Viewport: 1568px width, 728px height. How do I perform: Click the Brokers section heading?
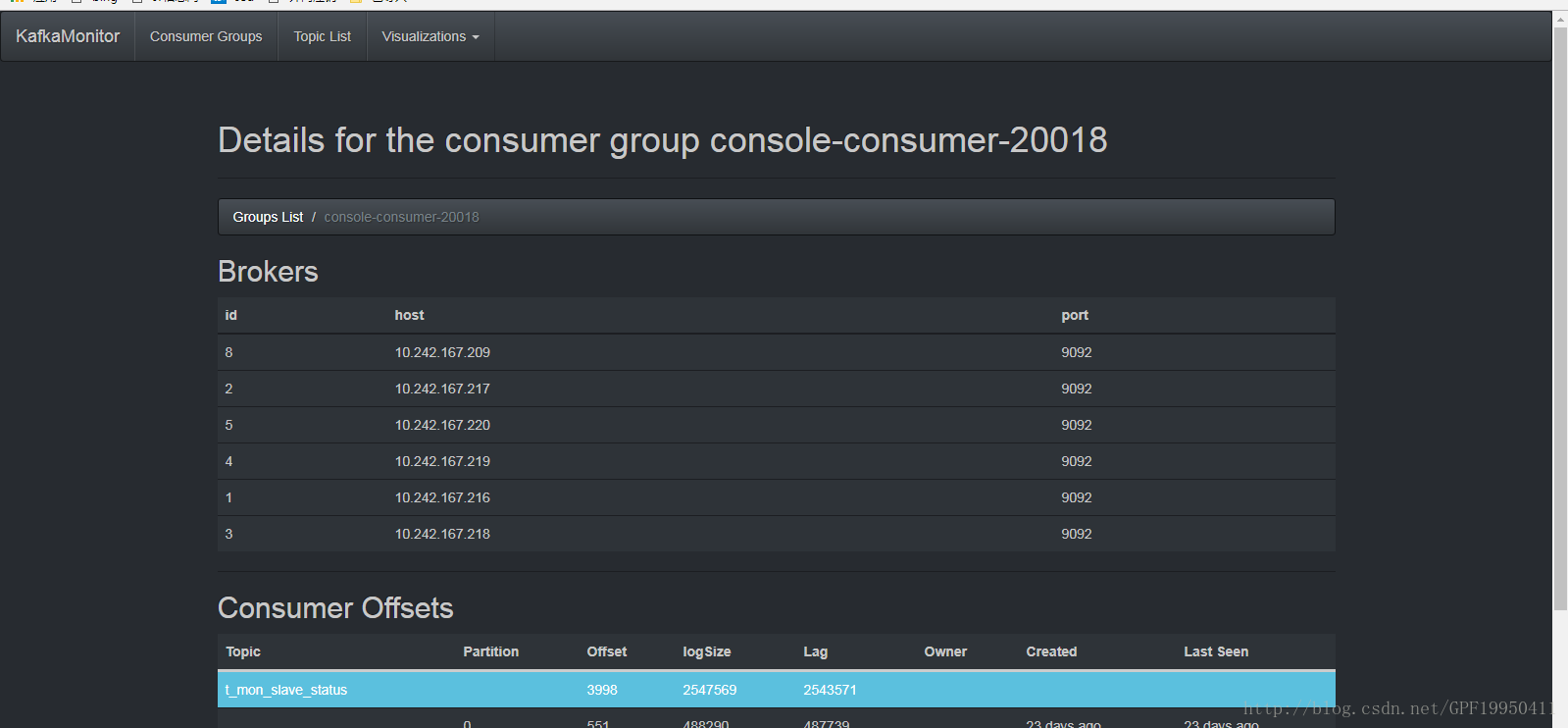click(268, 272)
